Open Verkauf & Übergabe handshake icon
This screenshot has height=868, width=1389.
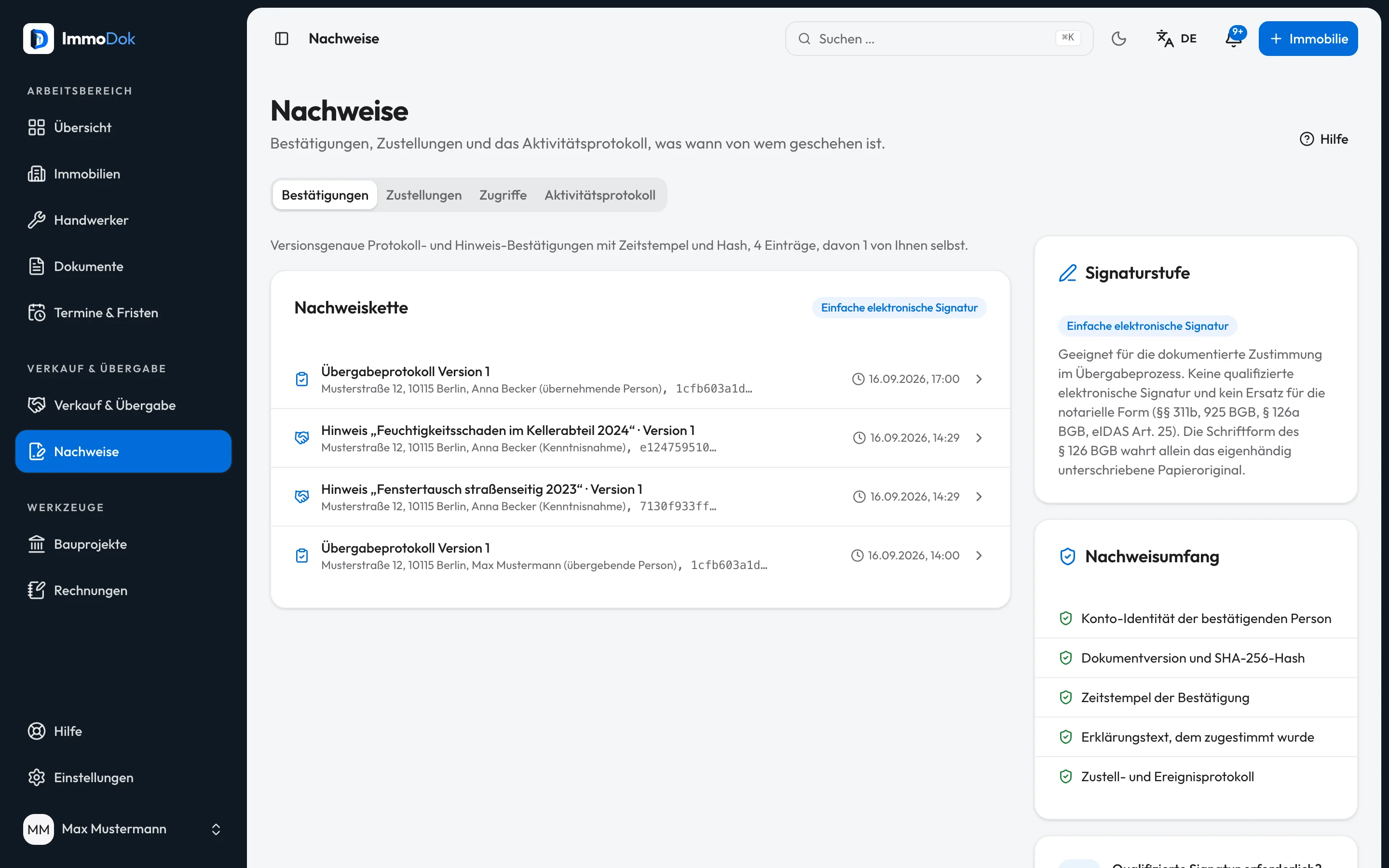(x=37, y=405)
